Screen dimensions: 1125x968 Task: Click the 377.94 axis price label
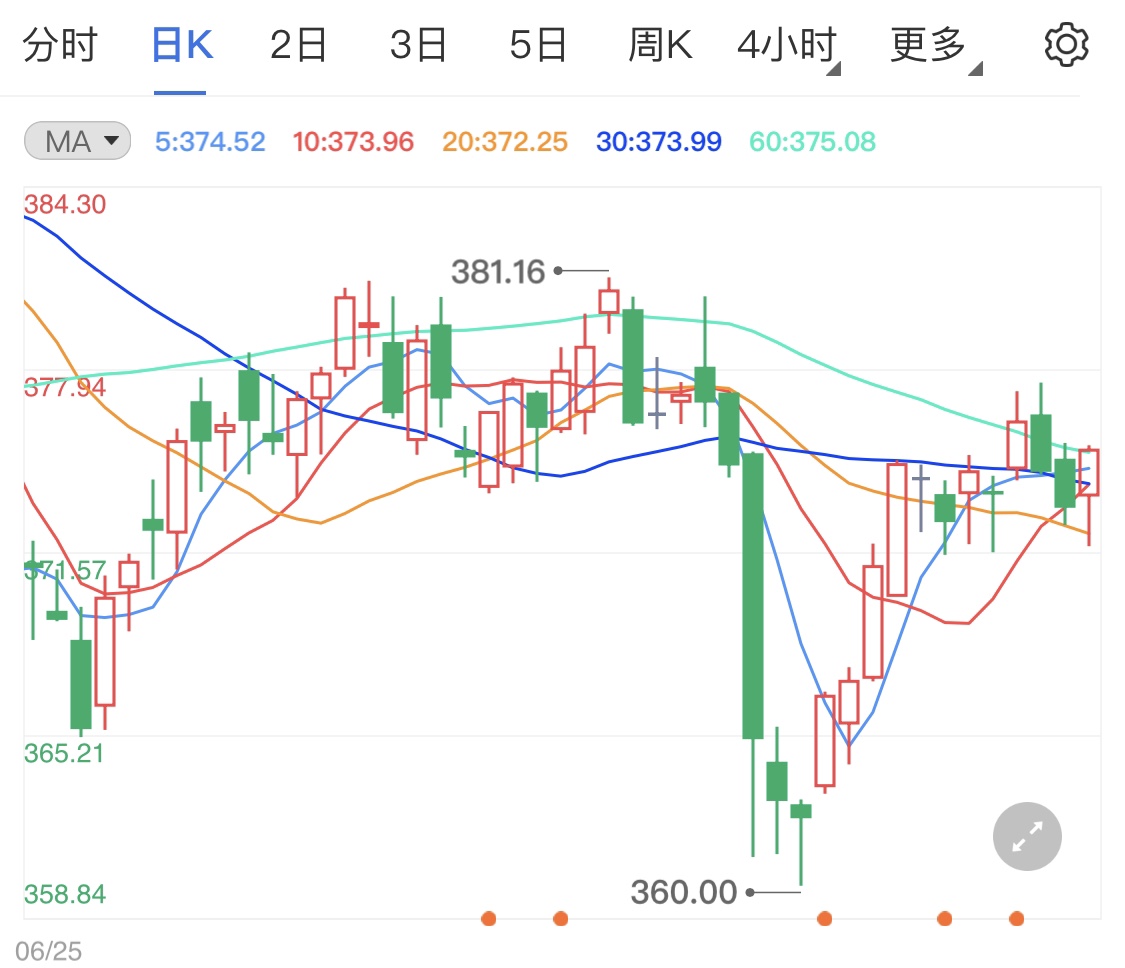(65, 387)
